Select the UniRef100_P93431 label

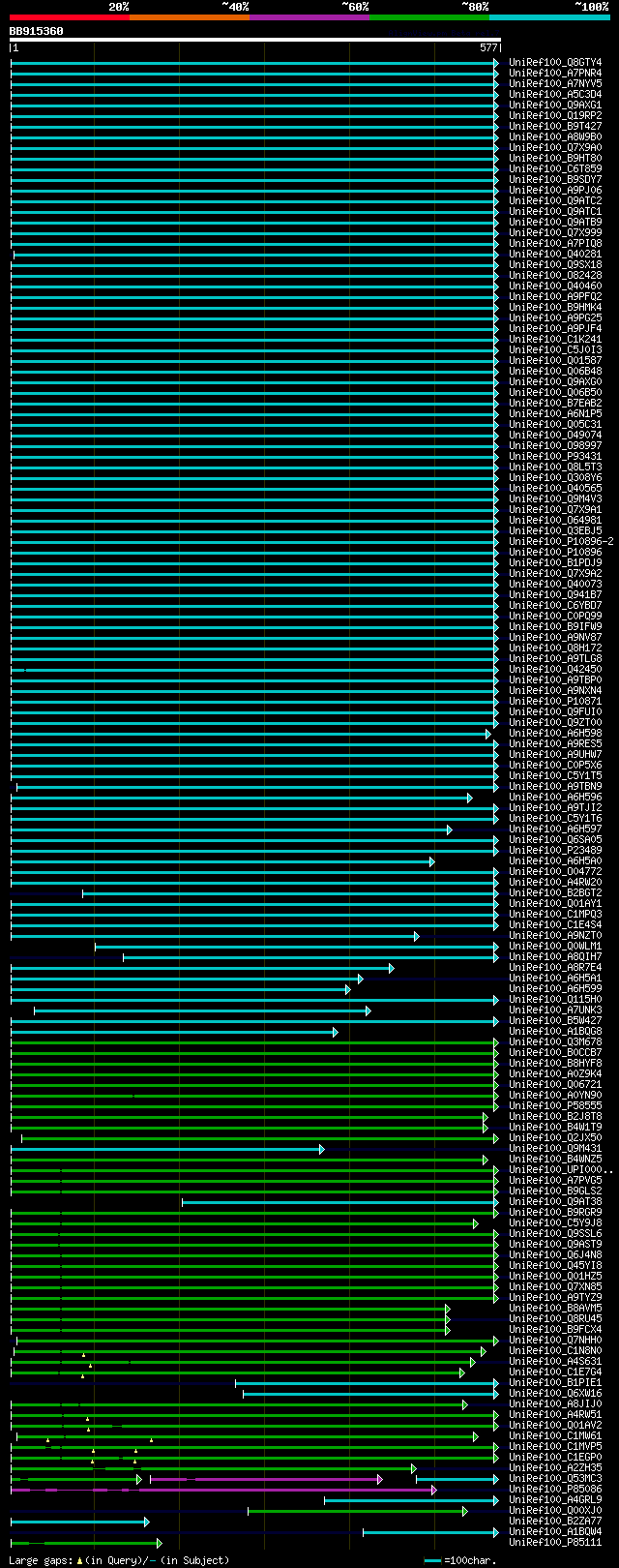pyautogui.click(x=555, y=457)
